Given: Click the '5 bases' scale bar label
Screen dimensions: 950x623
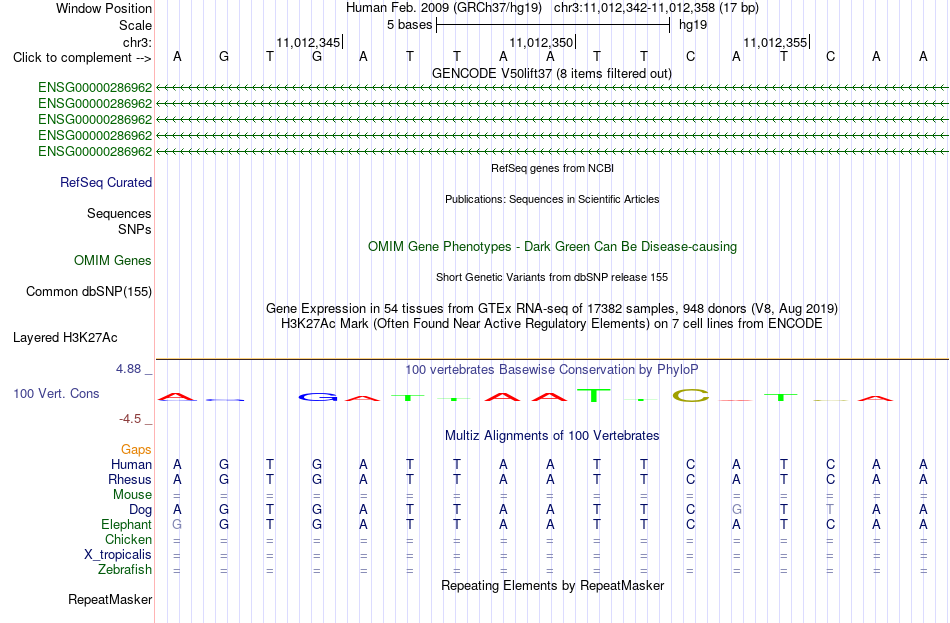Looking at the screenshot, I should [x=410, y=25].
